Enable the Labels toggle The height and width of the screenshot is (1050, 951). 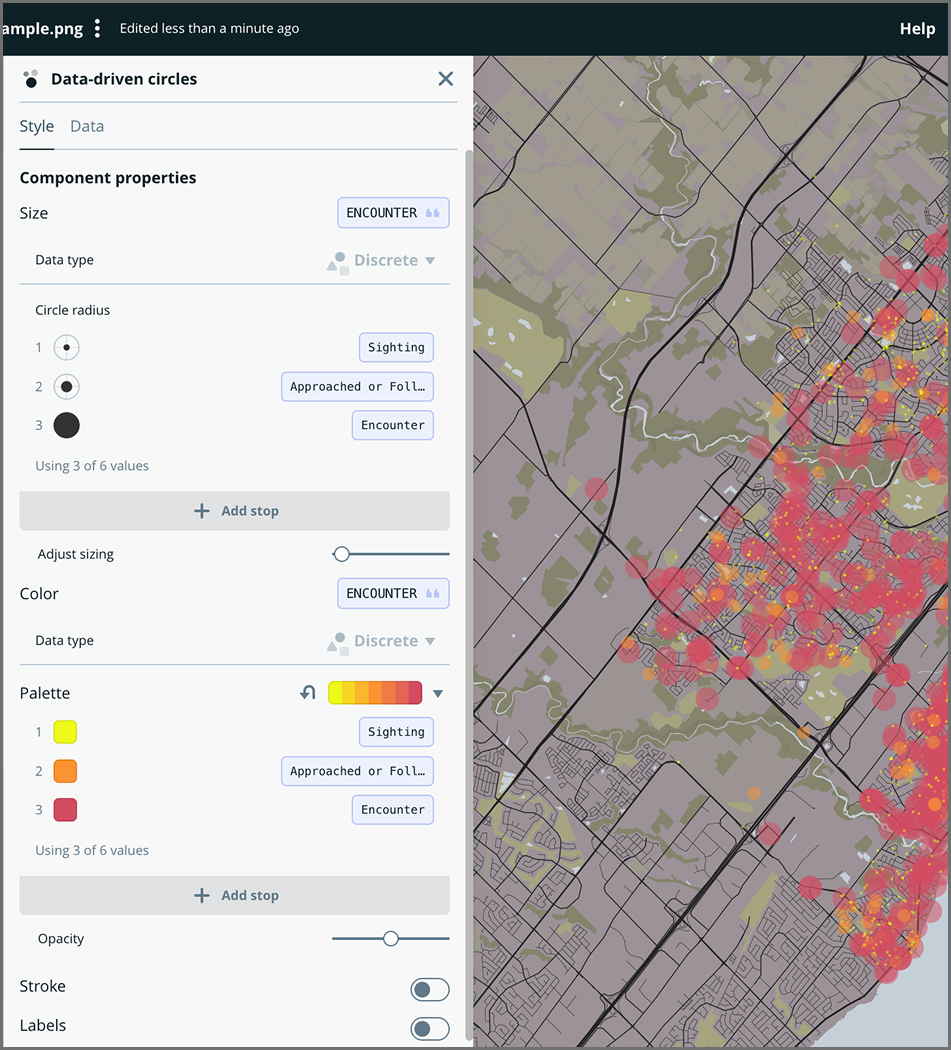pyautogui.click(x=430, y=1028)
